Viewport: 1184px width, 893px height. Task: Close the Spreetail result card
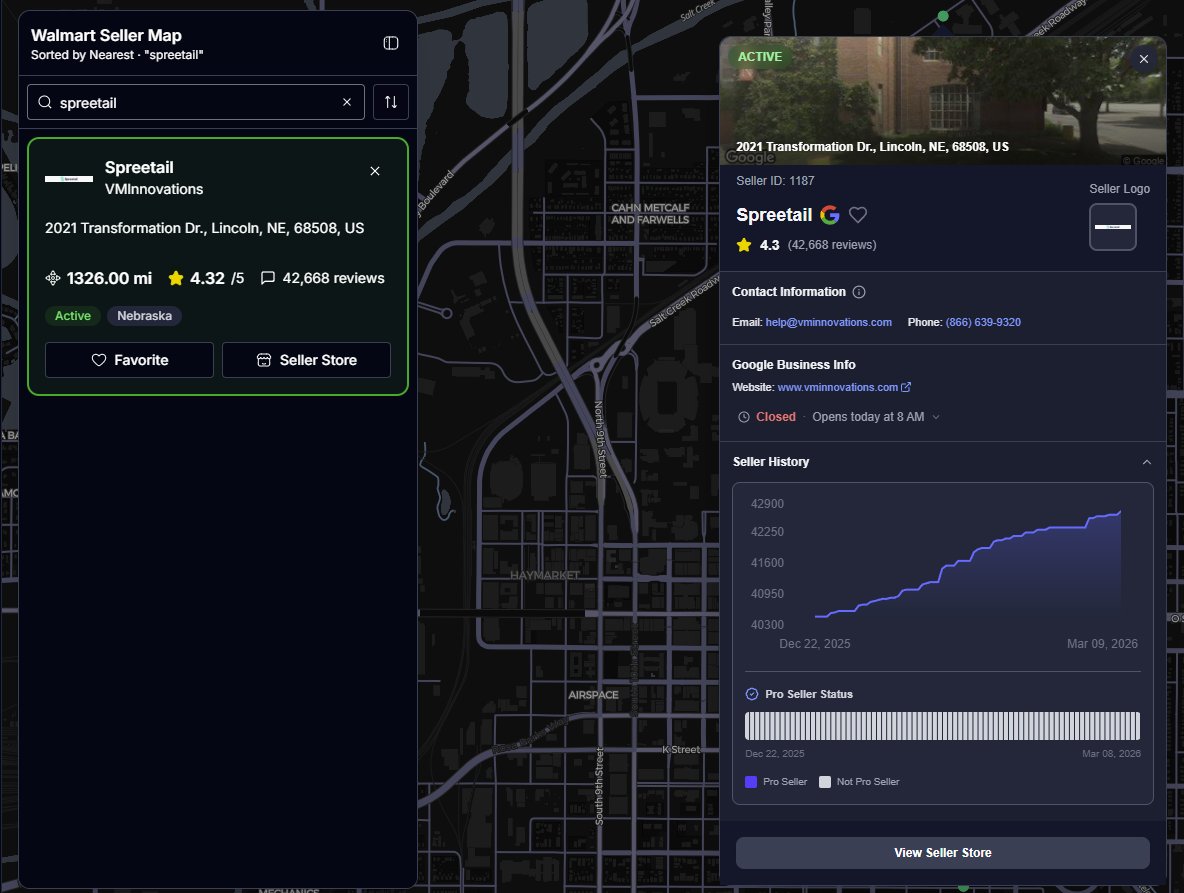375,171
